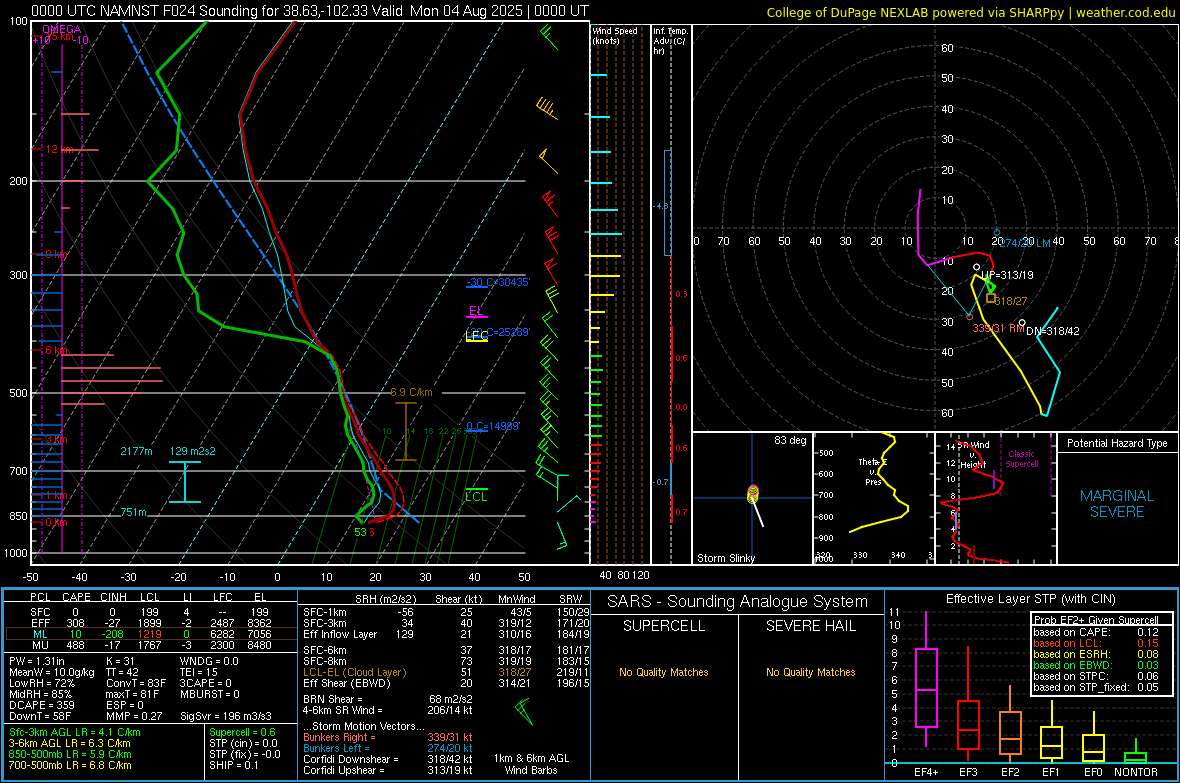Click the Corfidi Downshear = 318/42 kt line
This screenshot has height=783, width=1180.
click(x=388, y=759)
